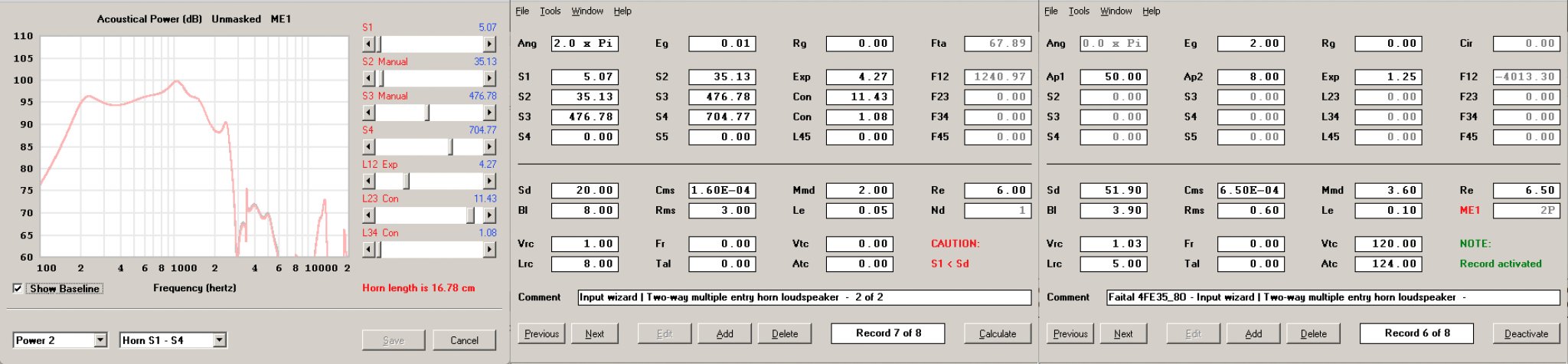Open Window menu in Record 6 window
Viewport: 1568px width, 364px height.
(x=1116, y=11)
